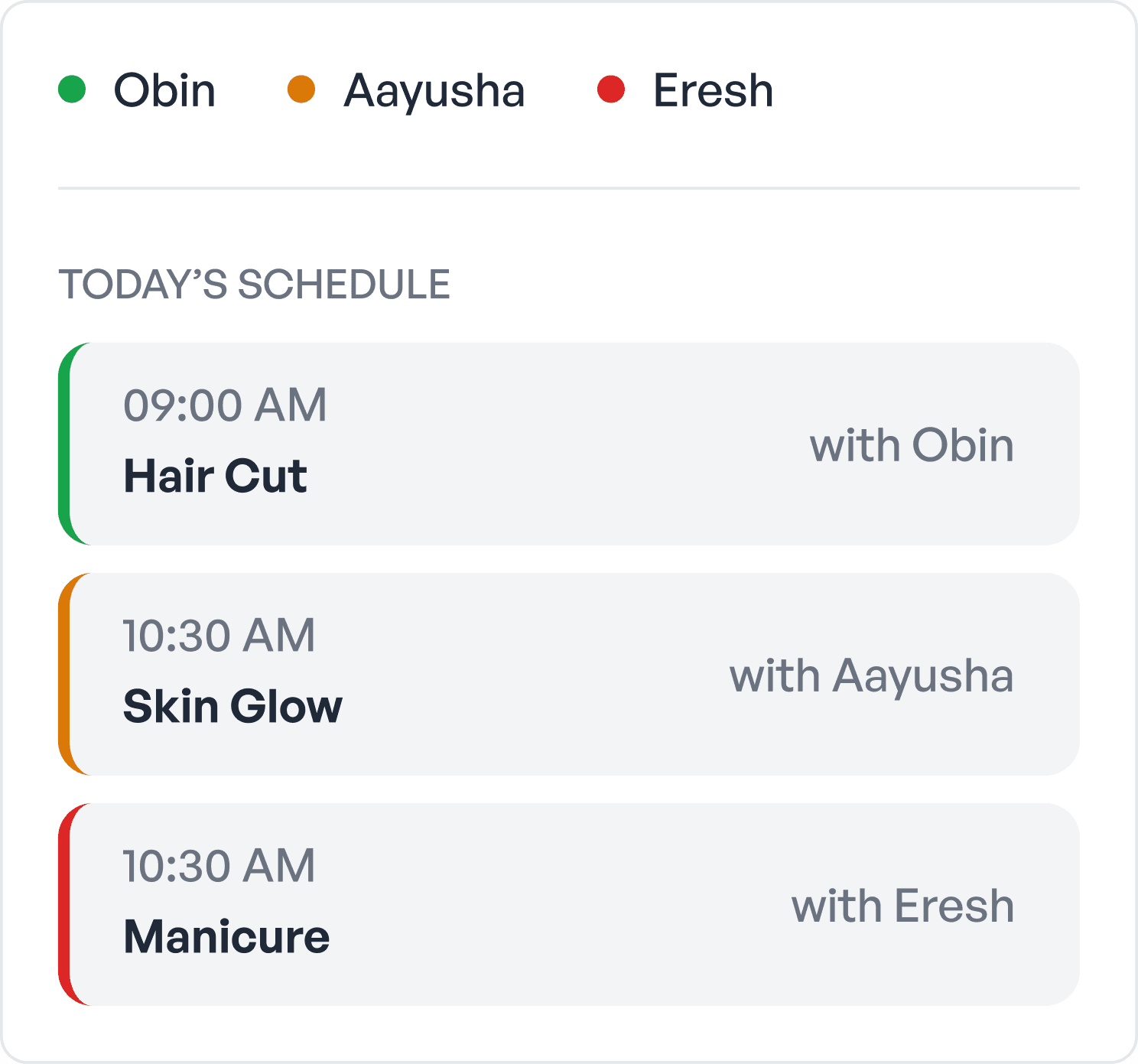Select the green bar on the Hair Cut card
Image resolution: width=1138 pixels, height=1064 pixels.
point(69,444)
